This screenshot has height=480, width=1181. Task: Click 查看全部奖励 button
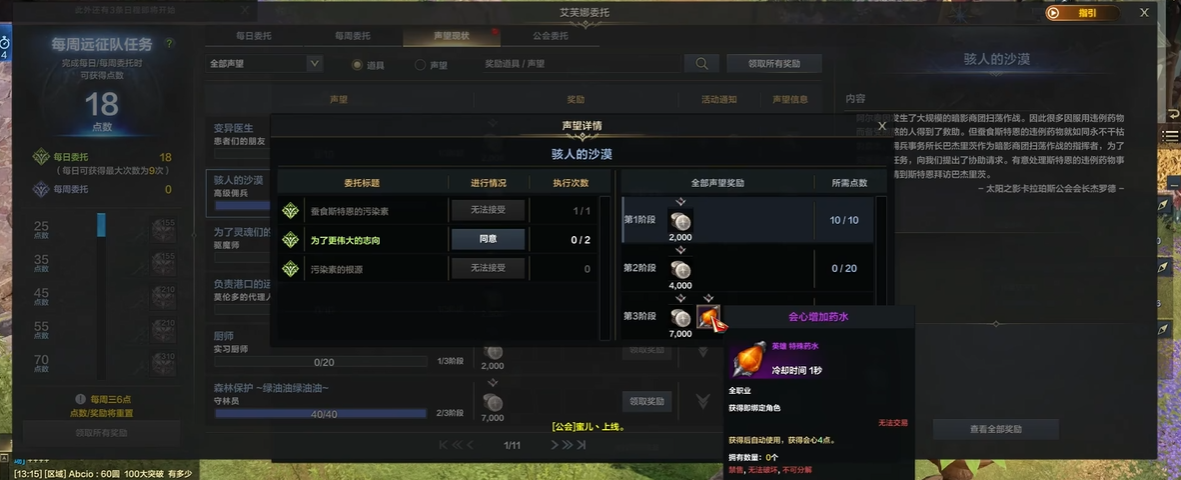coord(996,429)
